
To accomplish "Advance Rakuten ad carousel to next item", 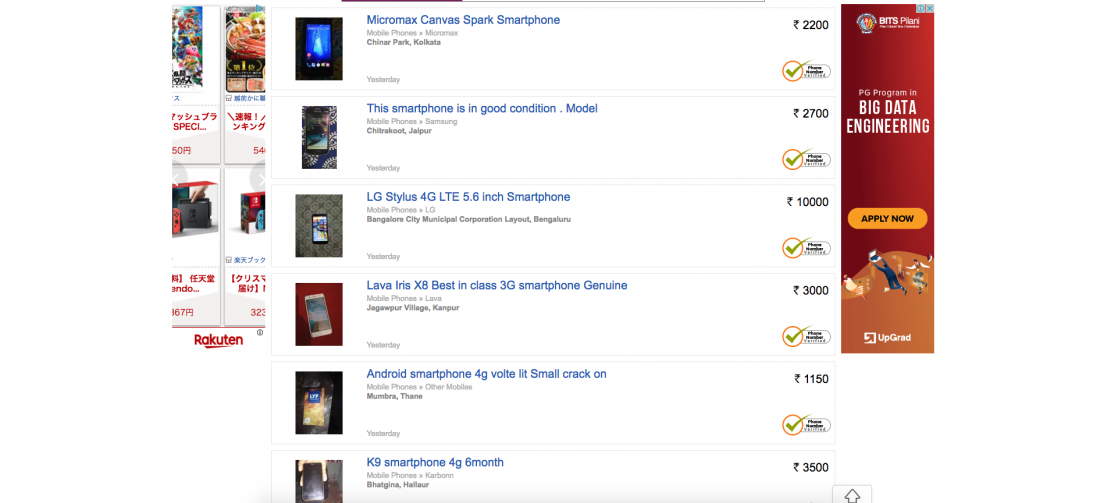I will point(261,180).
